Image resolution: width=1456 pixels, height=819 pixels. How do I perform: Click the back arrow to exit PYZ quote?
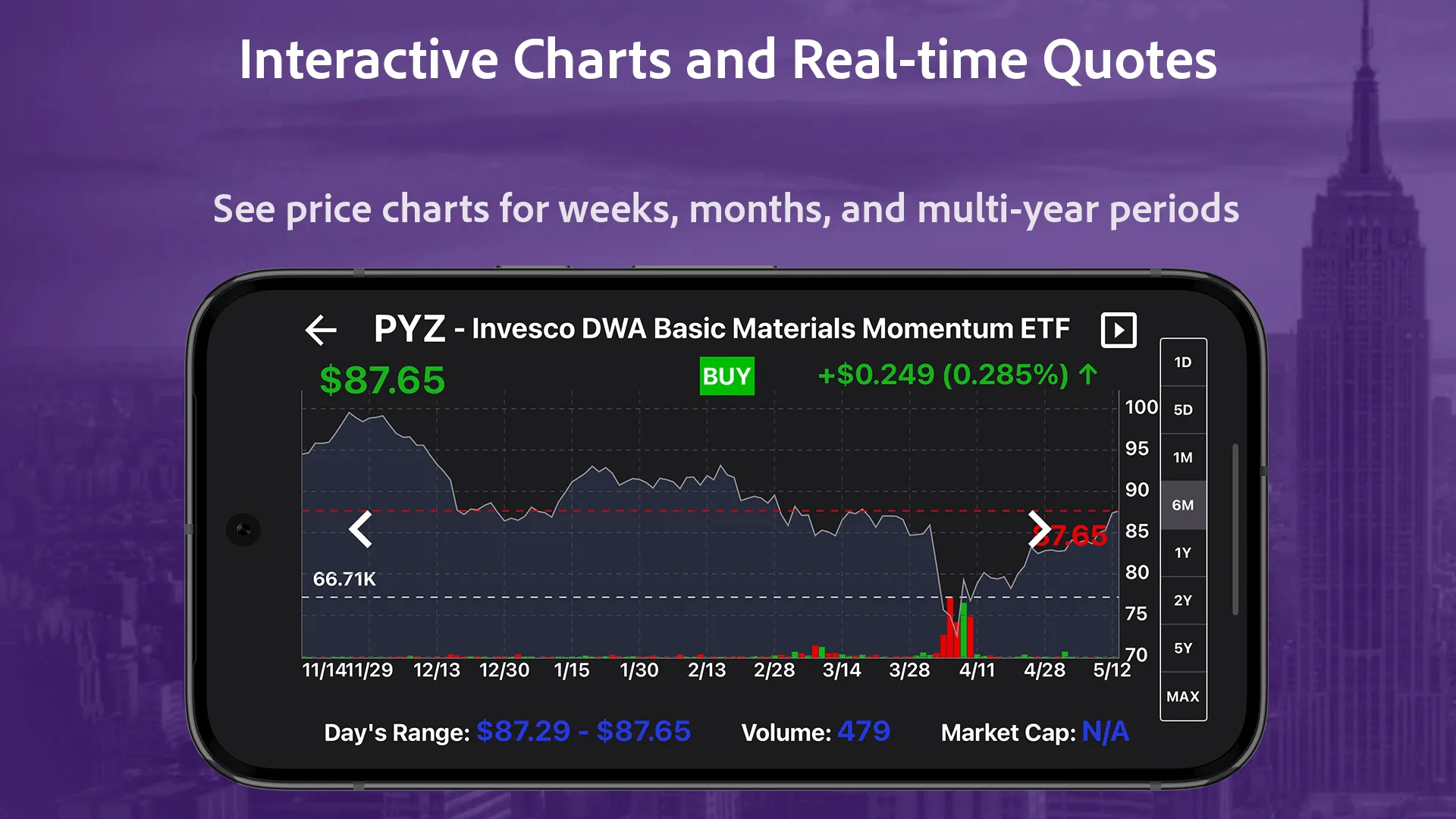[321, 329]
